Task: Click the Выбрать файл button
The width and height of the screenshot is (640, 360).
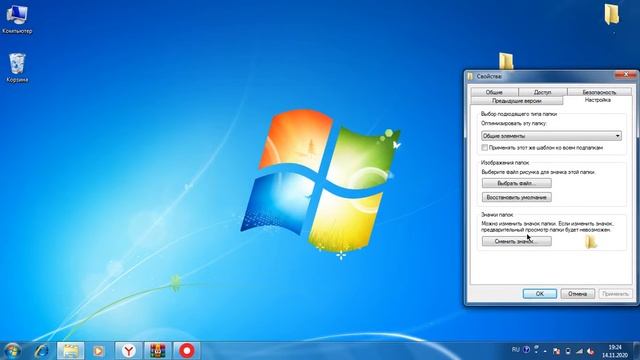Action: coord(517,183)
